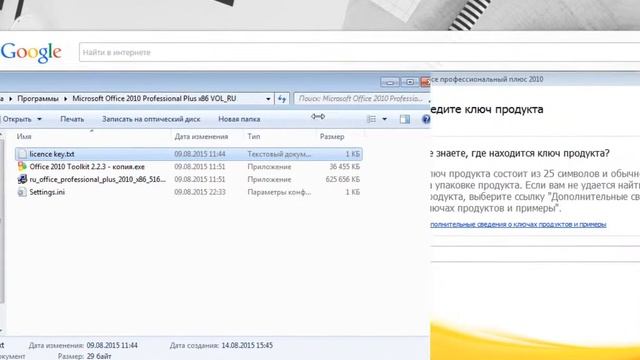Click size 36 455 КБ cell
Viewport: 640px width, 360px height.
pos(345,167)
